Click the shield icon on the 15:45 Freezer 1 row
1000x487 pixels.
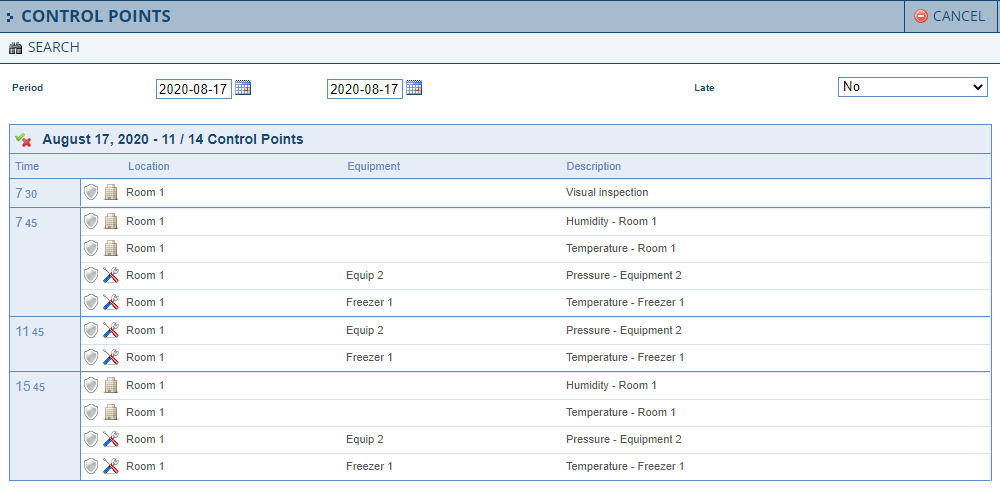tap(91, 466)
